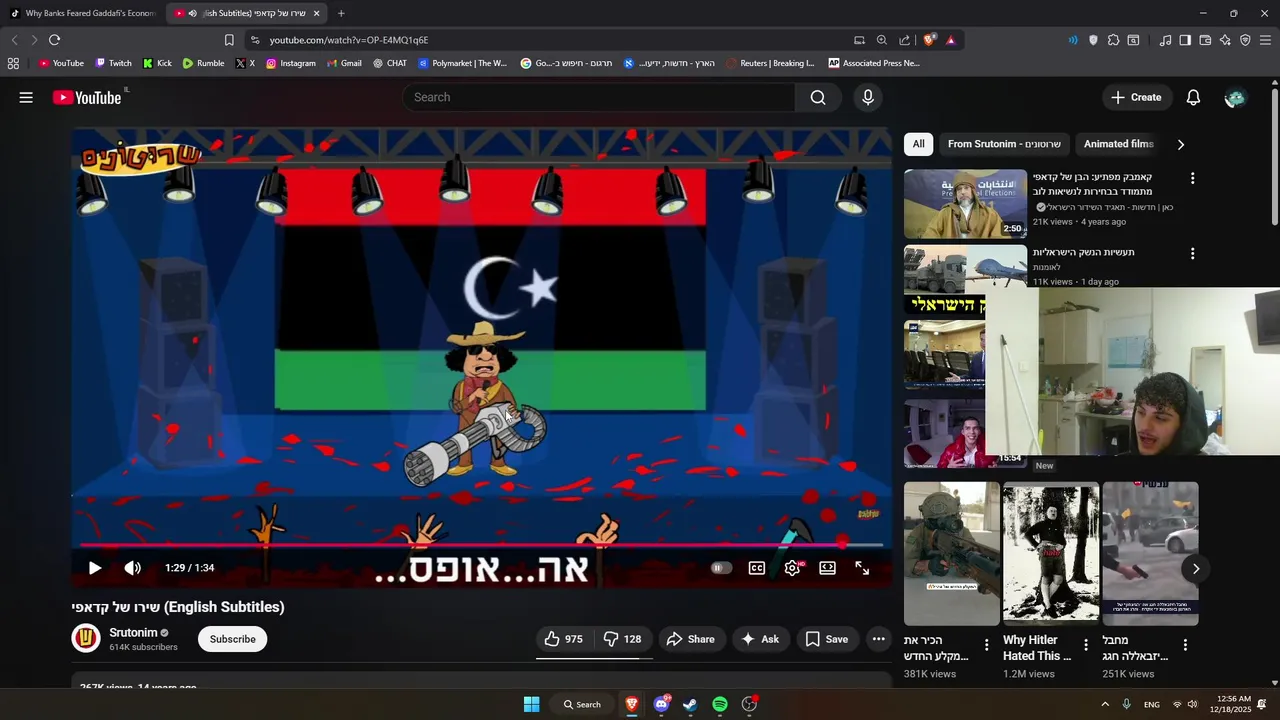1280x720 pixels.
Task: Open Brave Leo AI sparkle icon
Action: click(x=1225, y=40)
